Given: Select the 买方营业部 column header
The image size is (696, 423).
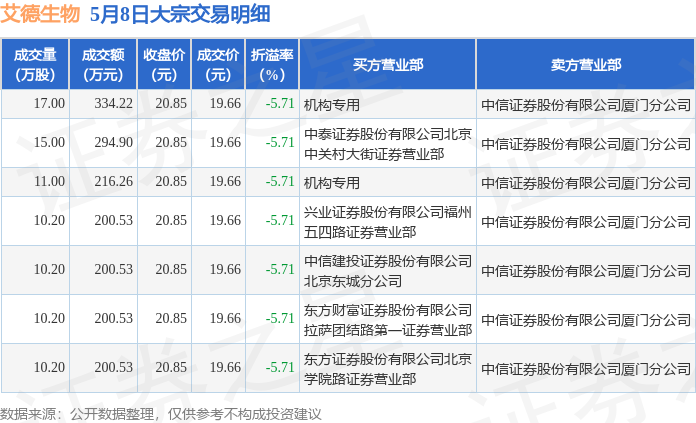Looking at the screenshot, I should click(388, 64).
